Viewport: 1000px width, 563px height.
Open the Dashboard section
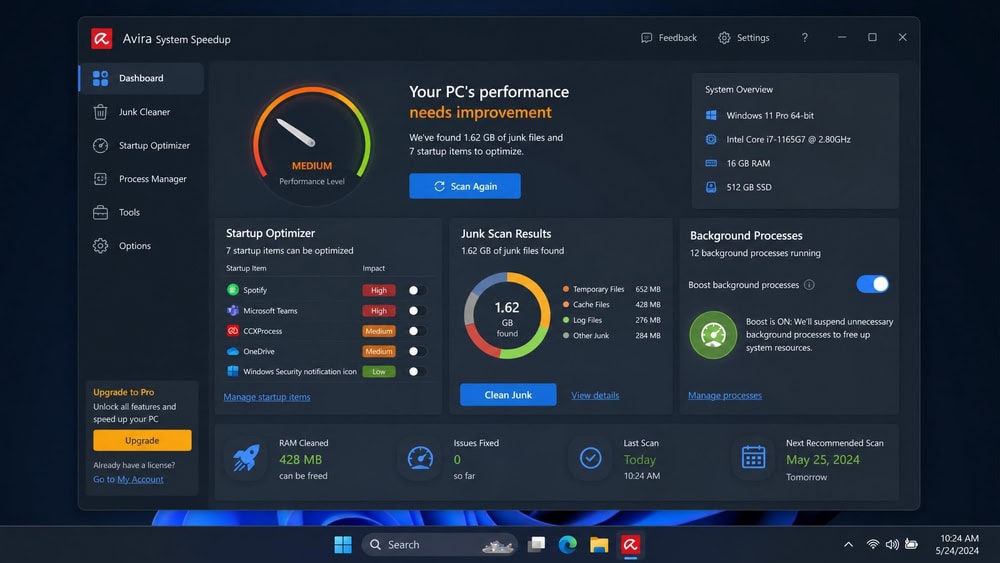[142, 78]
